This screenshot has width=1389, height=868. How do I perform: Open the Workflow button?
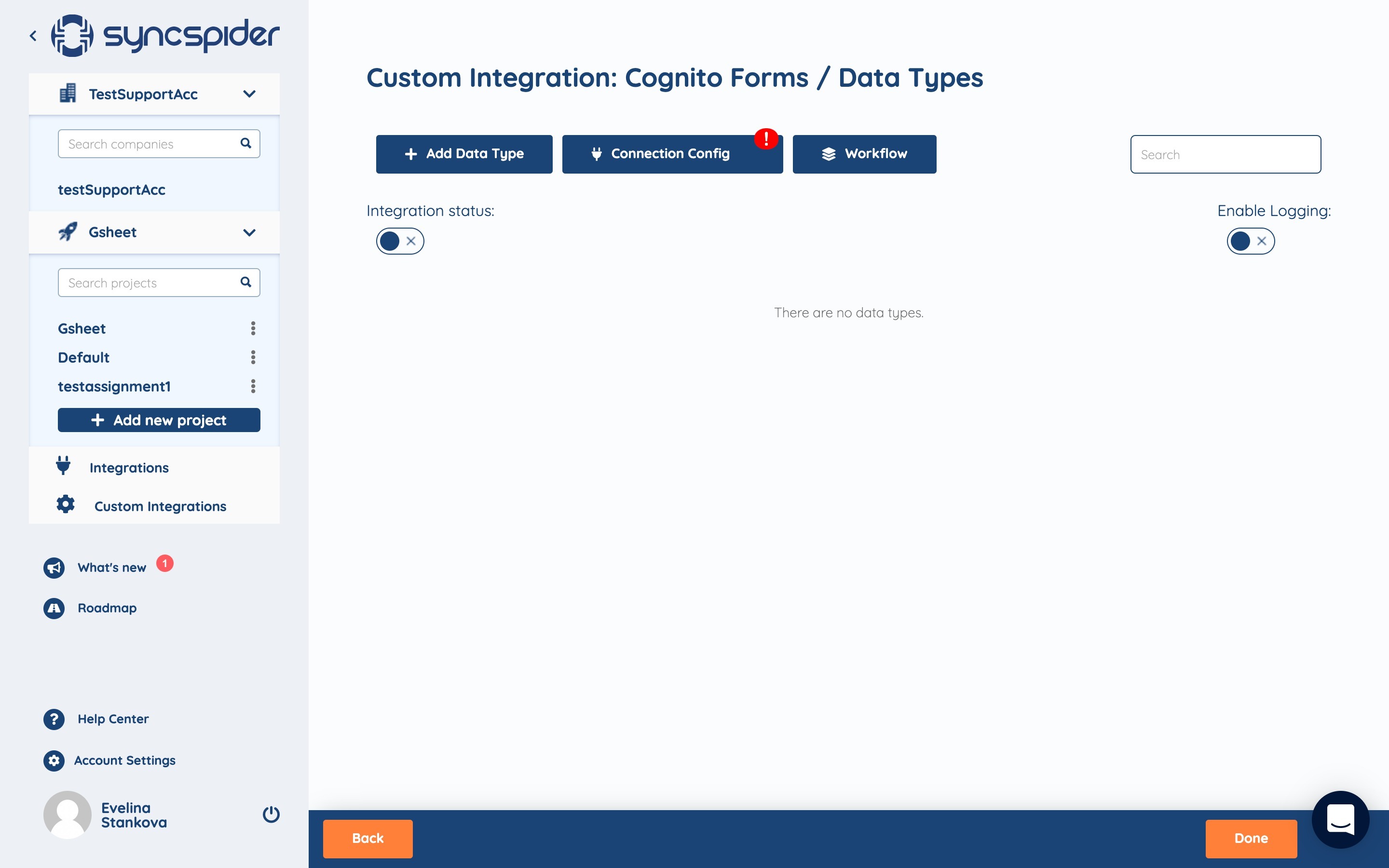pos(864,154)
